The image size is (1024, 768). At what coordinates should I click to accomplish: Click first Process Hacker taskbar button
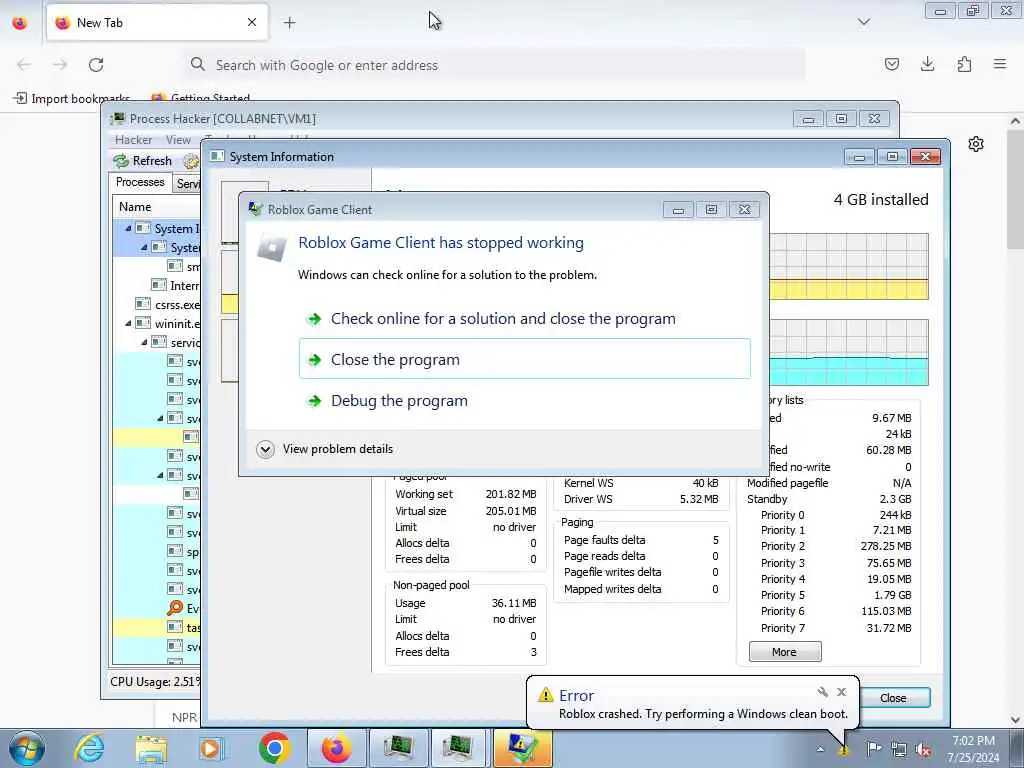(x=398, y=748)
